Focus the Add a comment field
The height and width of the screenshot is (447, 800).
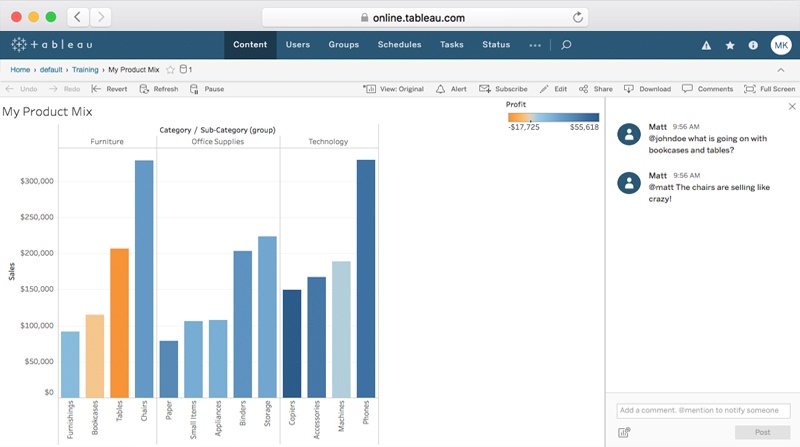pos(703,410)
